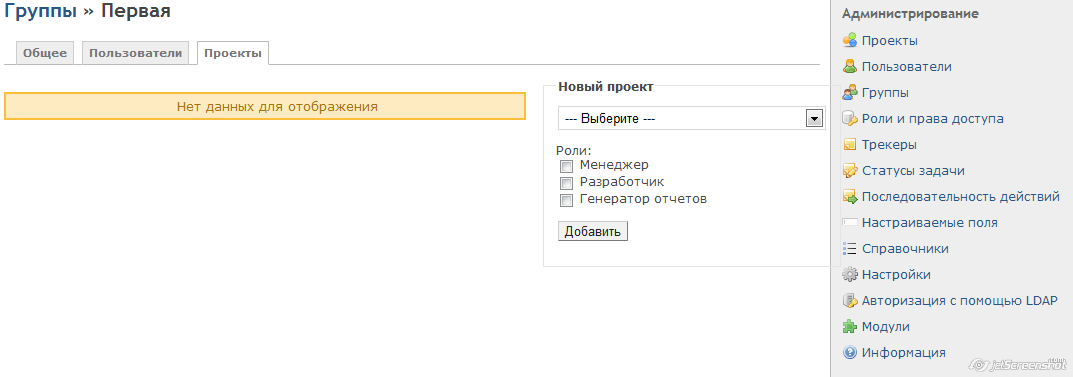Click the Группы icon in sidebar
Viewport: 1073px width, 377px height.
[849, 92]
